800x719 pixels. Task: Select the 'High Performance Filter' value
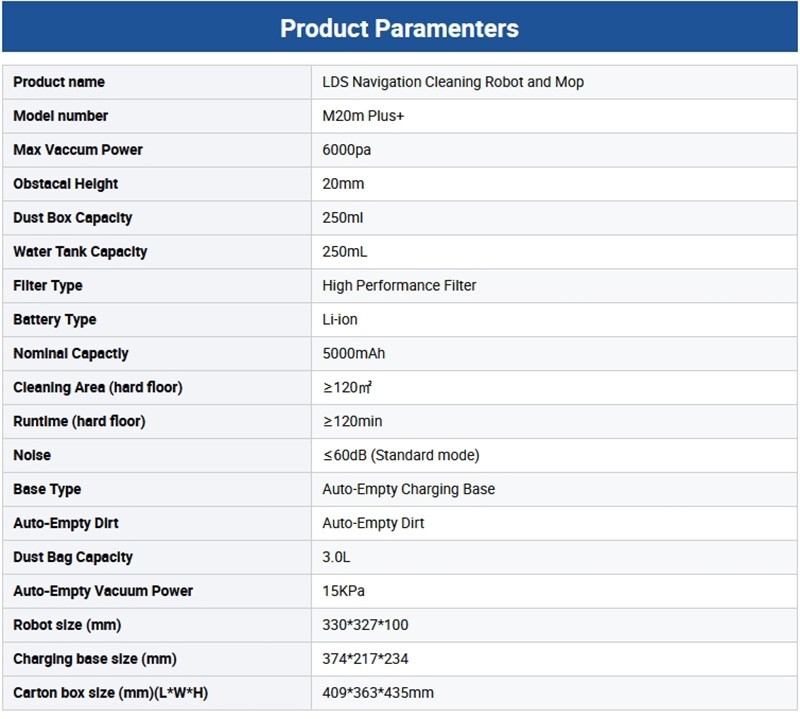399,286
